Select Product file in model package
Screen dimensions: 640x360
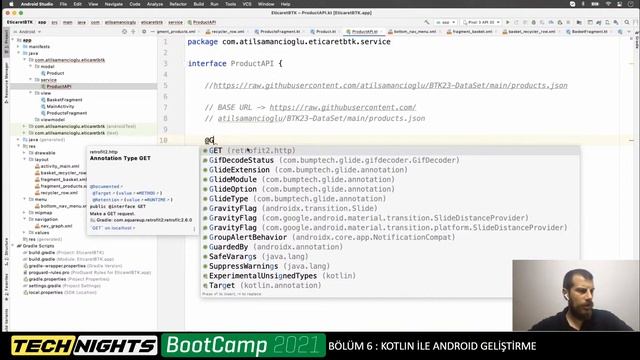click(x=55, y=73)
